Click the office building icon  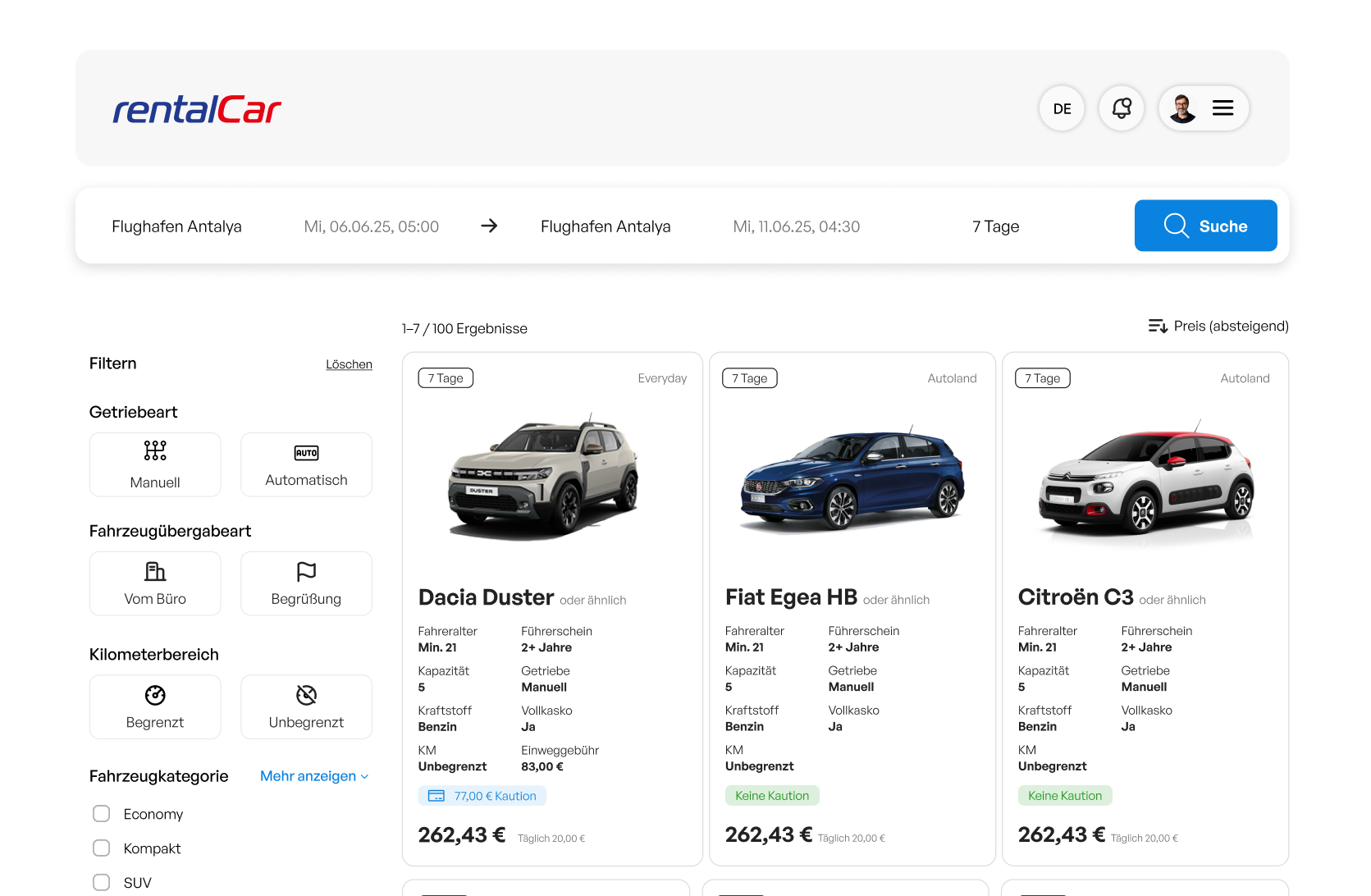tap(155, 571)
